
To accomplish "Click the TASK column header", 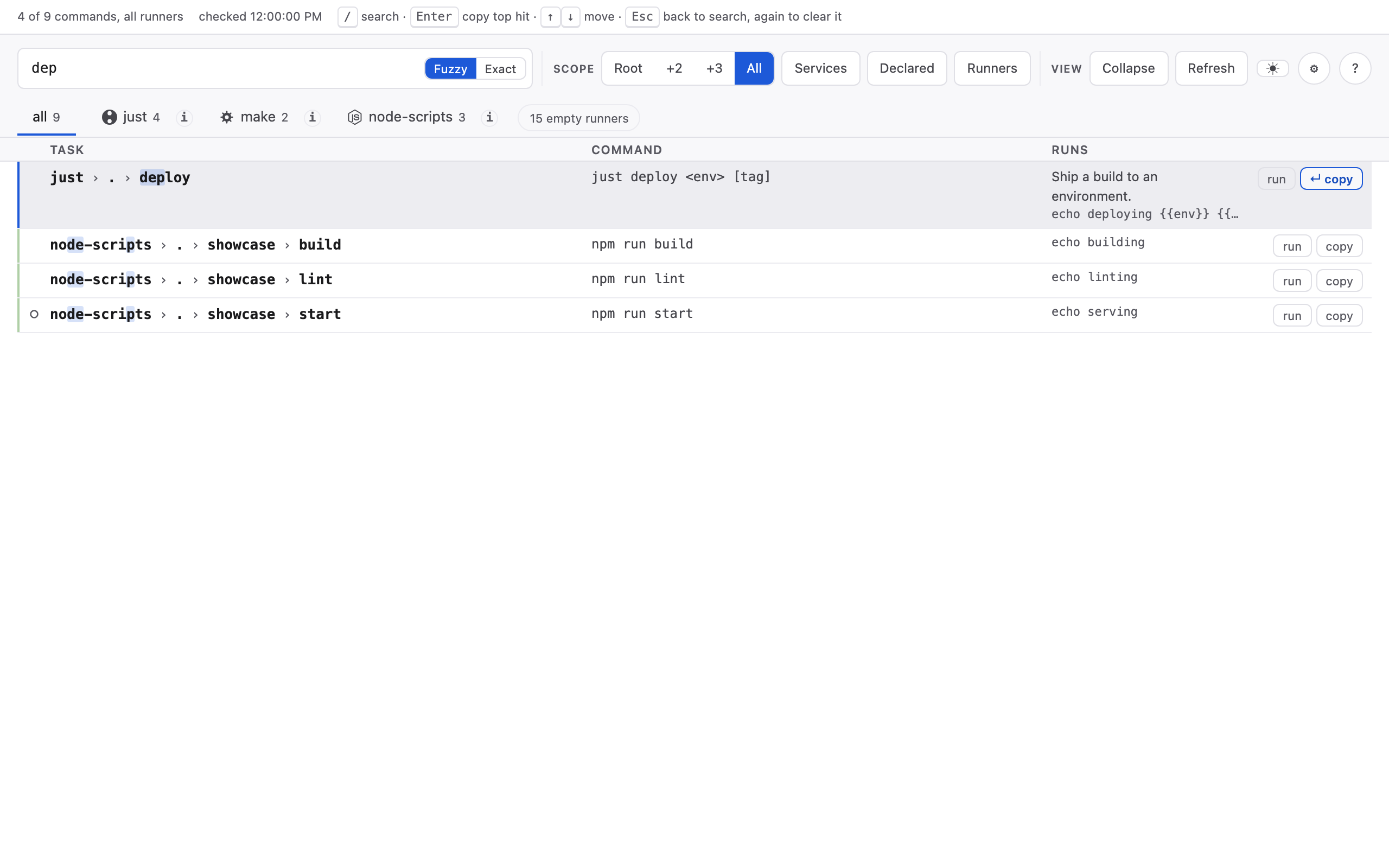I will click(67, 150).
